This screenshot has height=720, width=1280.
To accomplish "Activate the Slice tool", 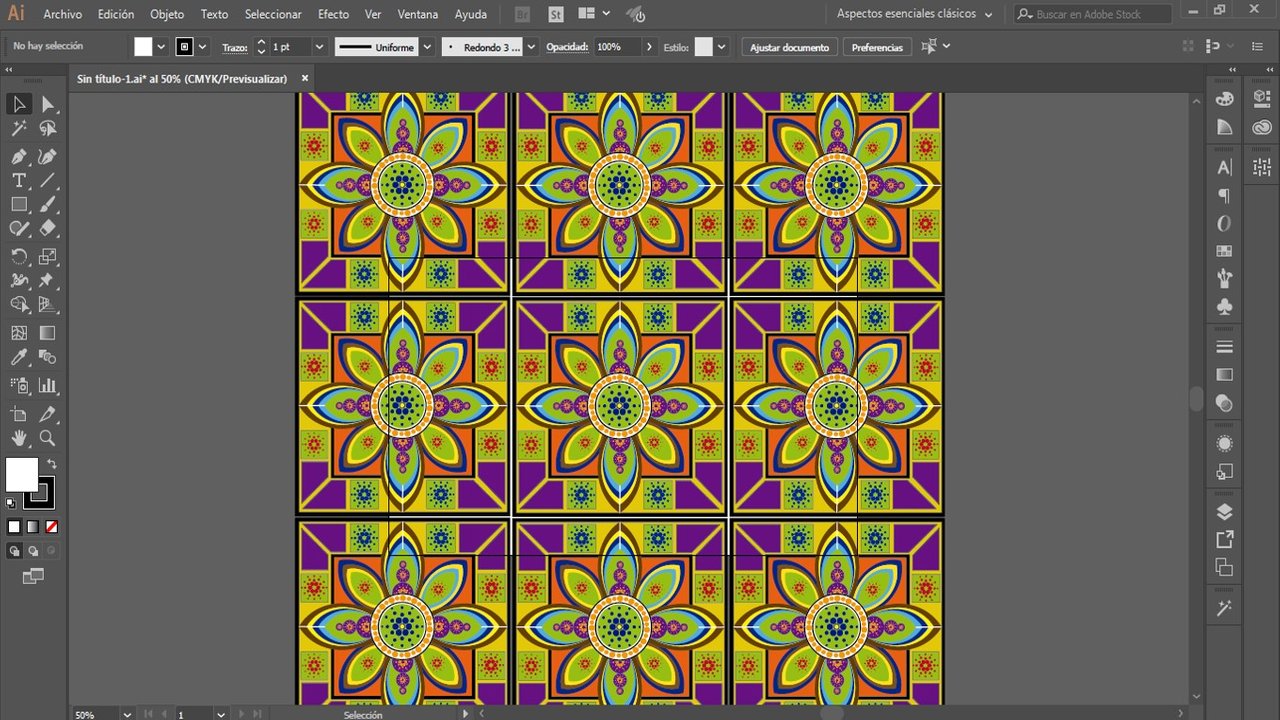I will [47, 414].
